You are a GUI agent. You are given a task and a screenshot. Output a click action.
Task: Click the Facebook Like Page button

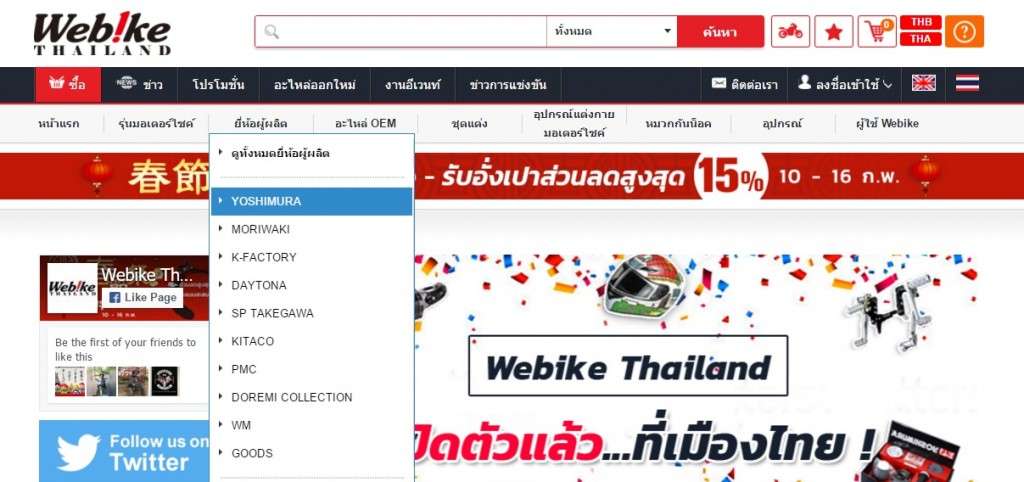coord(142,297)
